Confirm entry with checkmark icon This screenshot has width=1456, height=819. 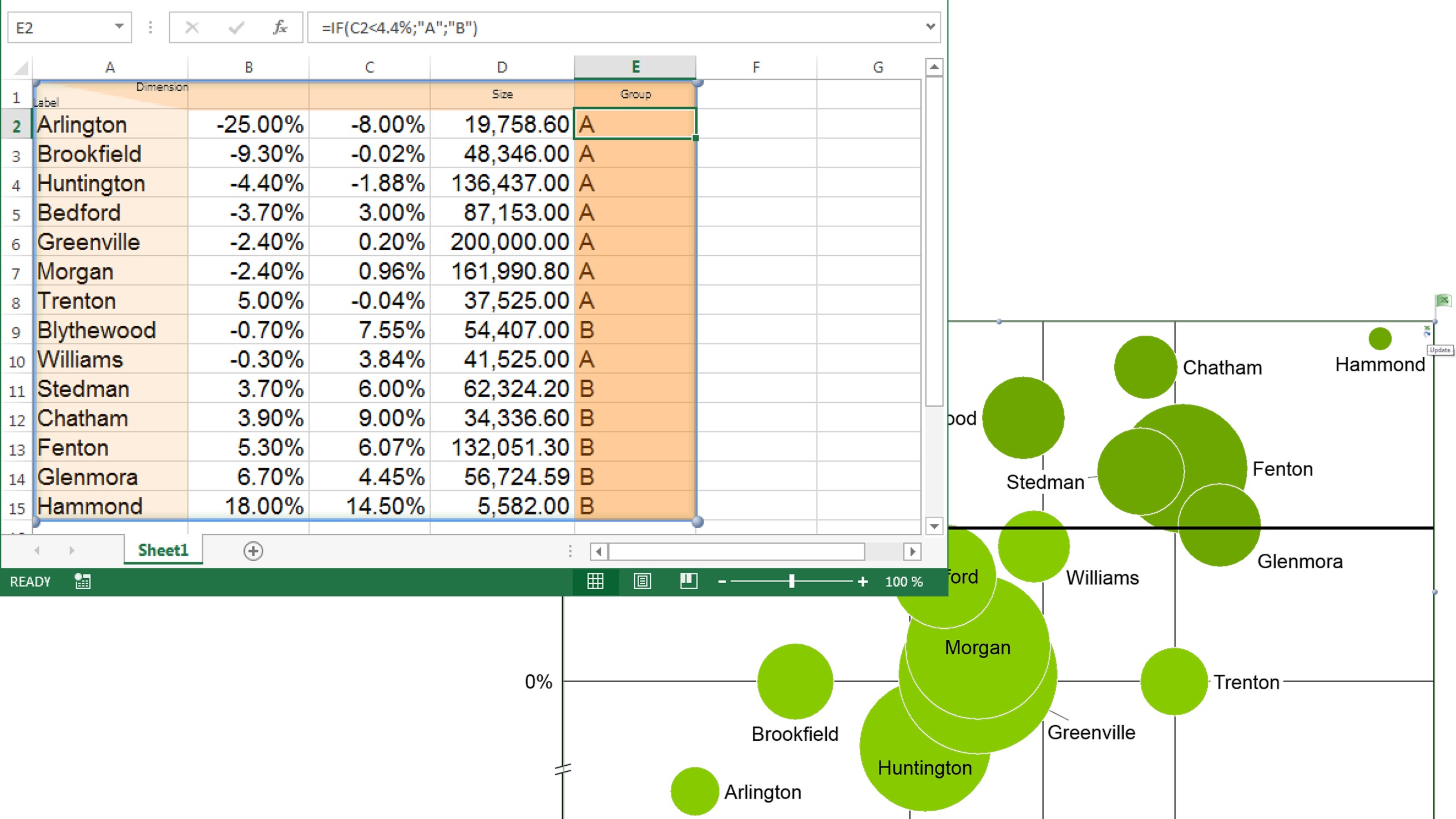click(x=236, y=27)
